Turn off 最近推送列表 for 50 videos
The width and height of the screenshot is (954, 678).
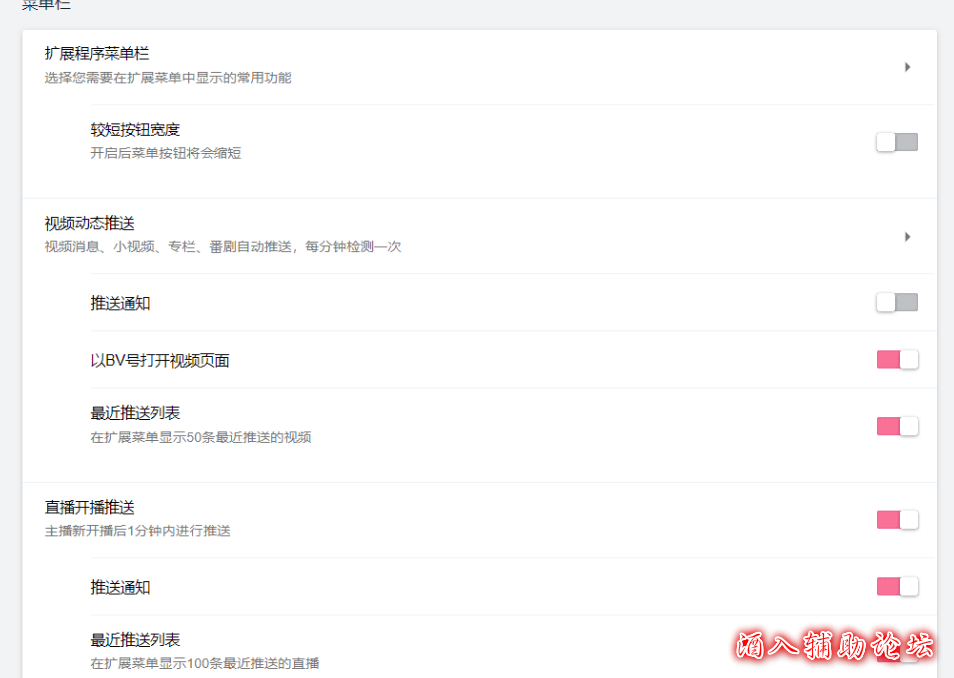tap(897, 426)
